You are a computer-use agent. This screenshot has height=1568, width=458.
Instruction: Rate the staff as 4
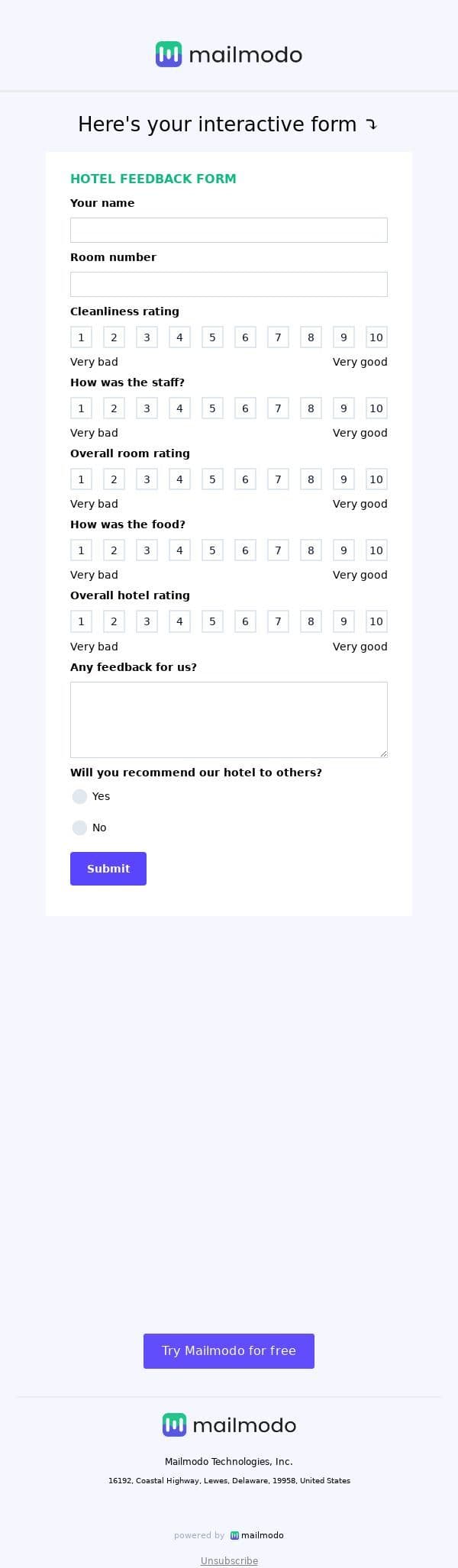pos(179,408)
